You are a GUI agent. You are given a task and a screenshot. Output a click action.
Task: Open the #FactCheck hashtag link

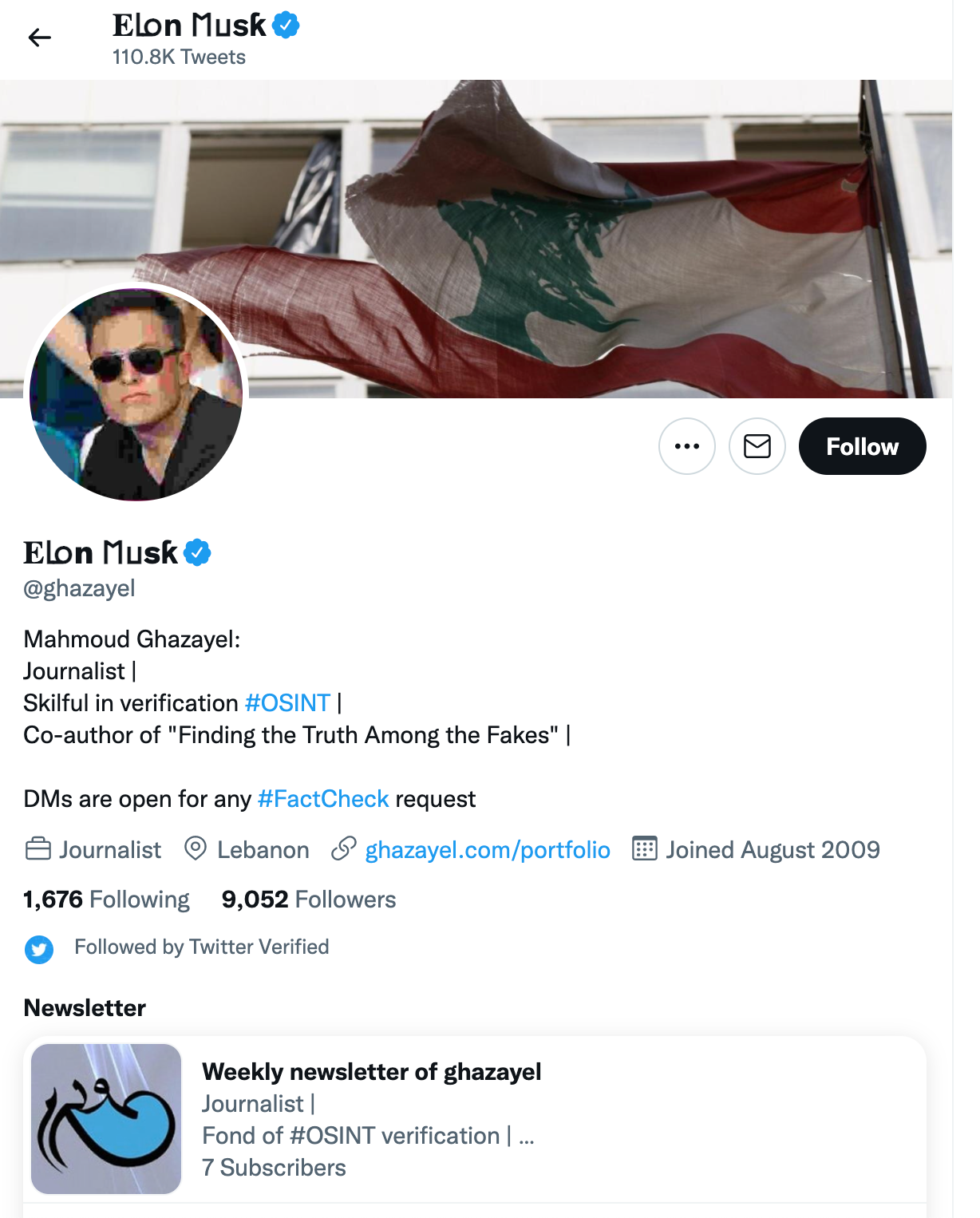click(323, 799)
